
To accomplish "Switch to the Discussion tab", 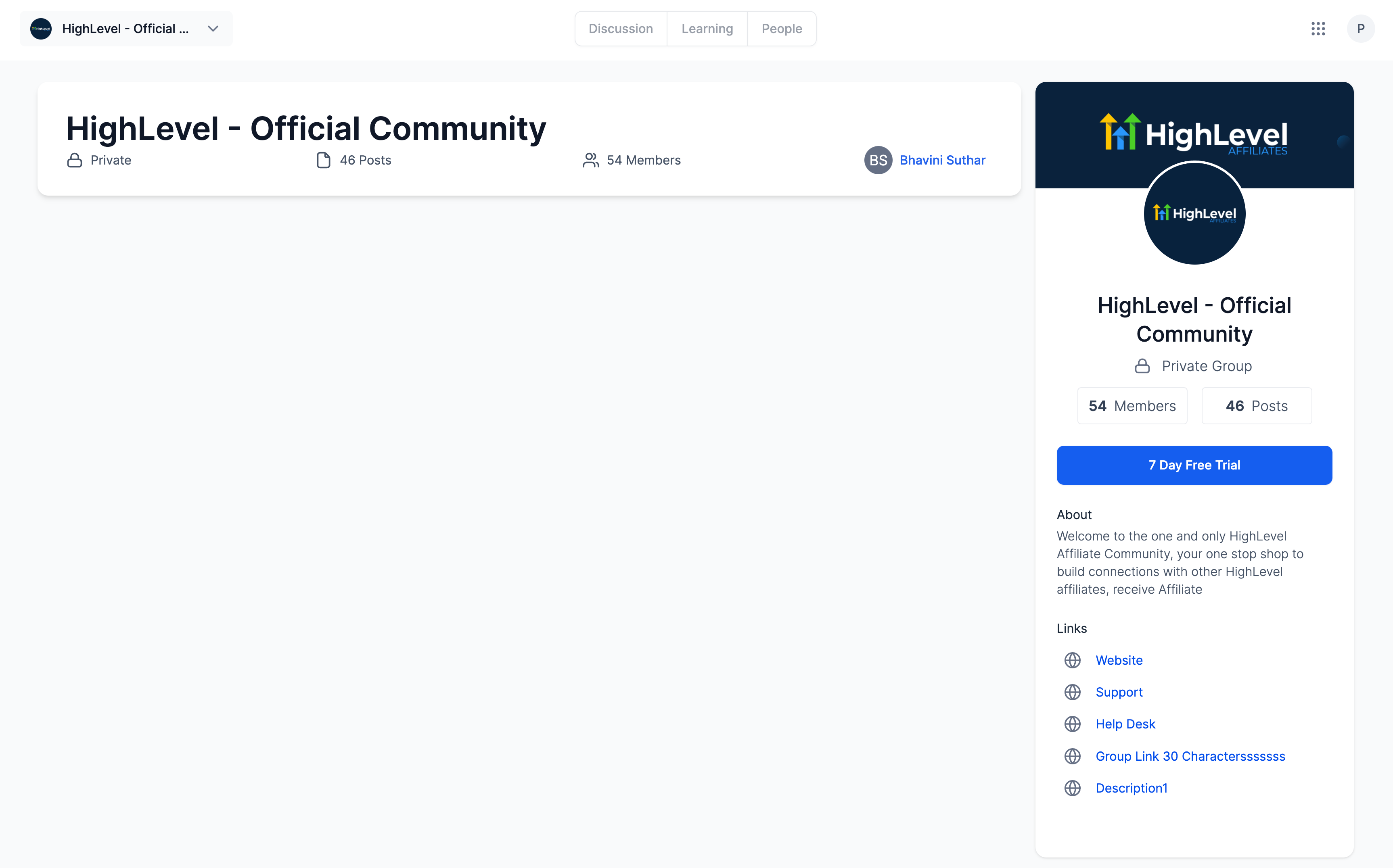I will tap(621, 29).
